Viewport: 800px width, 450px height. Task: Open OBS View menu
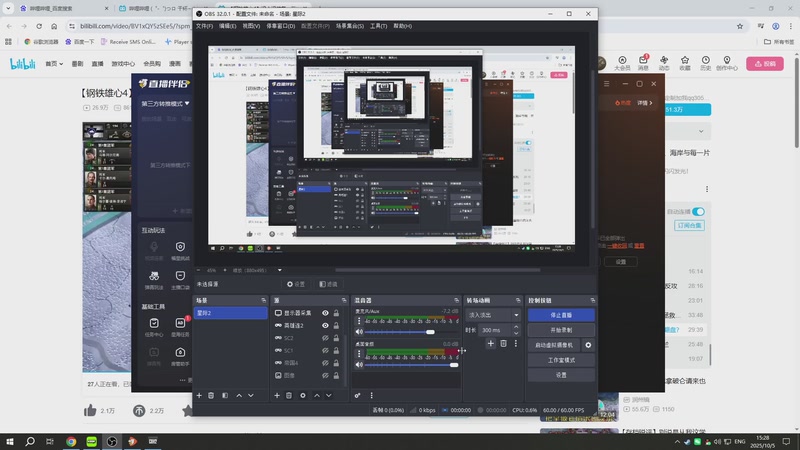(x=251, y=26)
